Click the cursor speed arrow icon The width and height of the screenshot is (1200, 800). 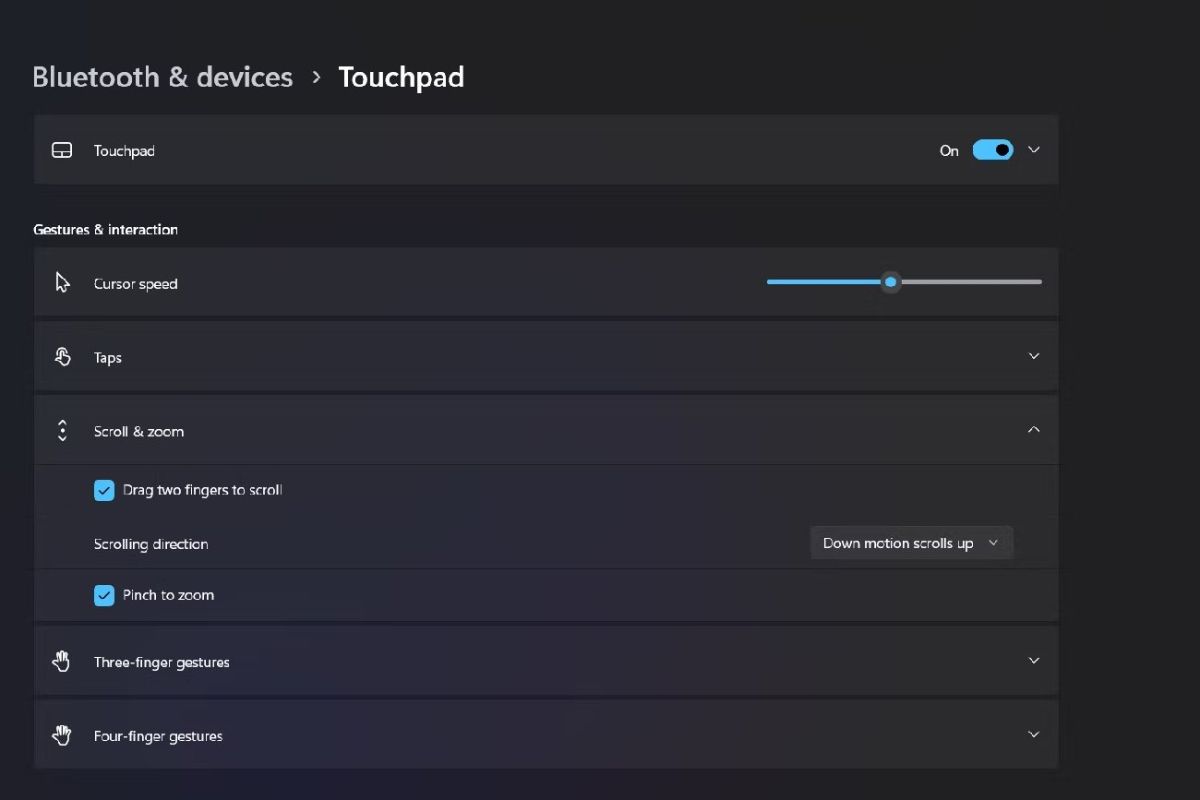pos(62,283)
